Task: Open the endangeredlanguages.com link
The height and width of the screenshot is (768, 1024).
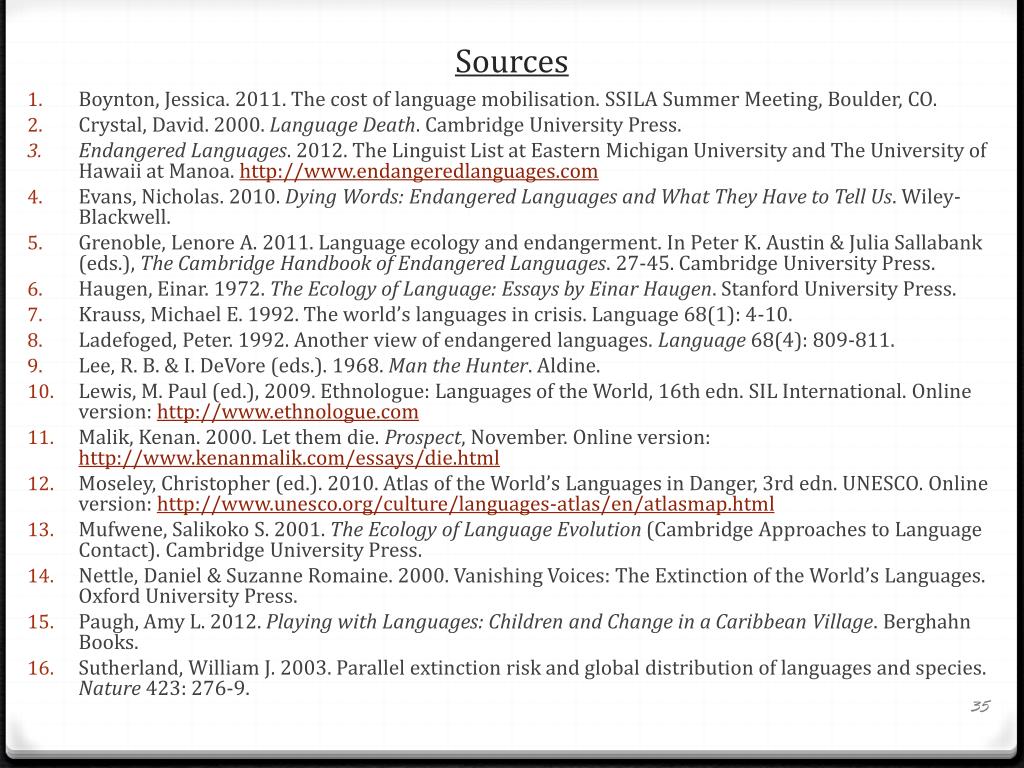Action: pyautogui.click(x=419, y=172)
